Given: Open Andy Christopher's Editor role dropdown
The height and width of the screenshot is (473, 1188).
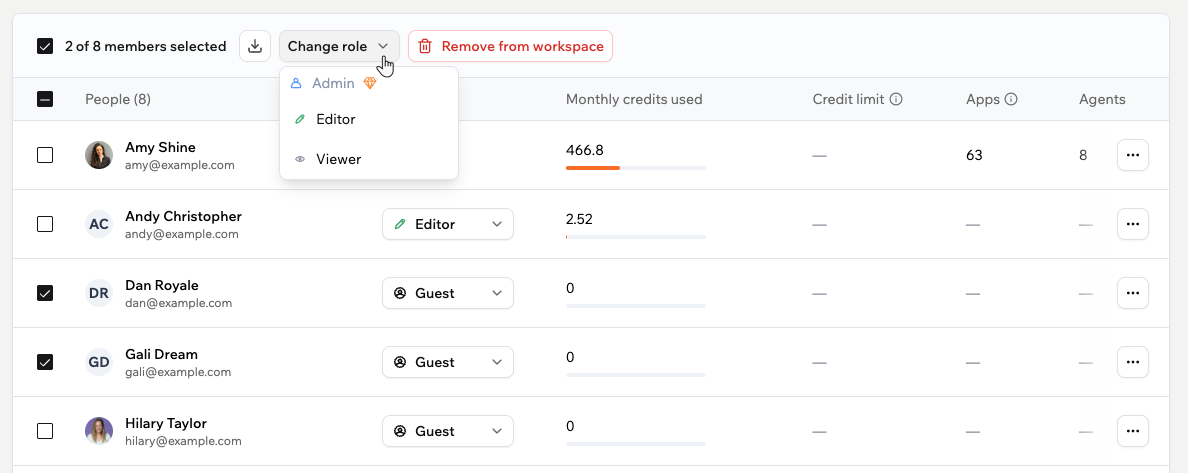Looking at the screenshot, I should 448,224.
